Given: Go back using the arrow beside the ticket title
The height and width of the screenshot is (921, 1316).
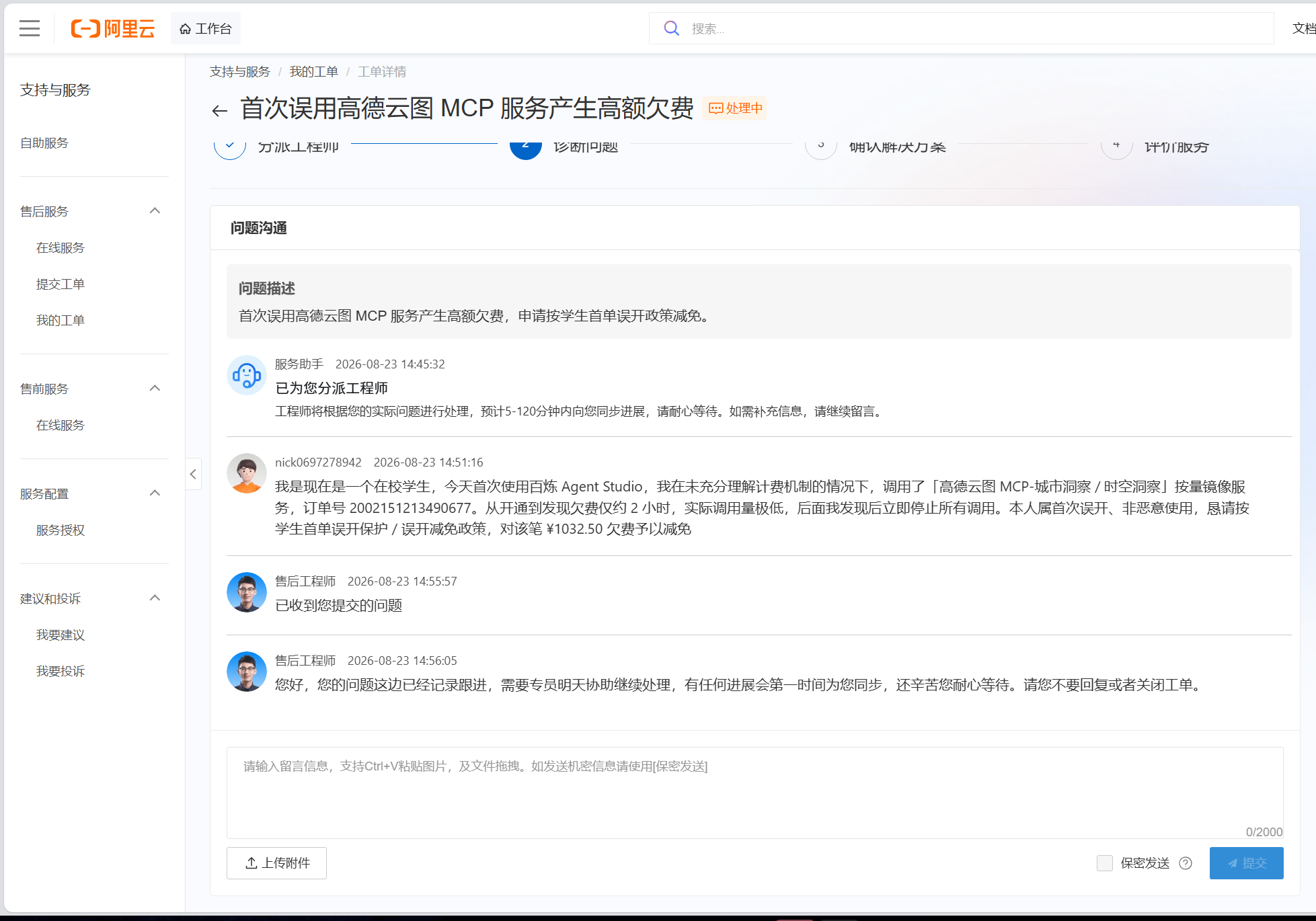Looking at the screenshot, I should (220, 110).
